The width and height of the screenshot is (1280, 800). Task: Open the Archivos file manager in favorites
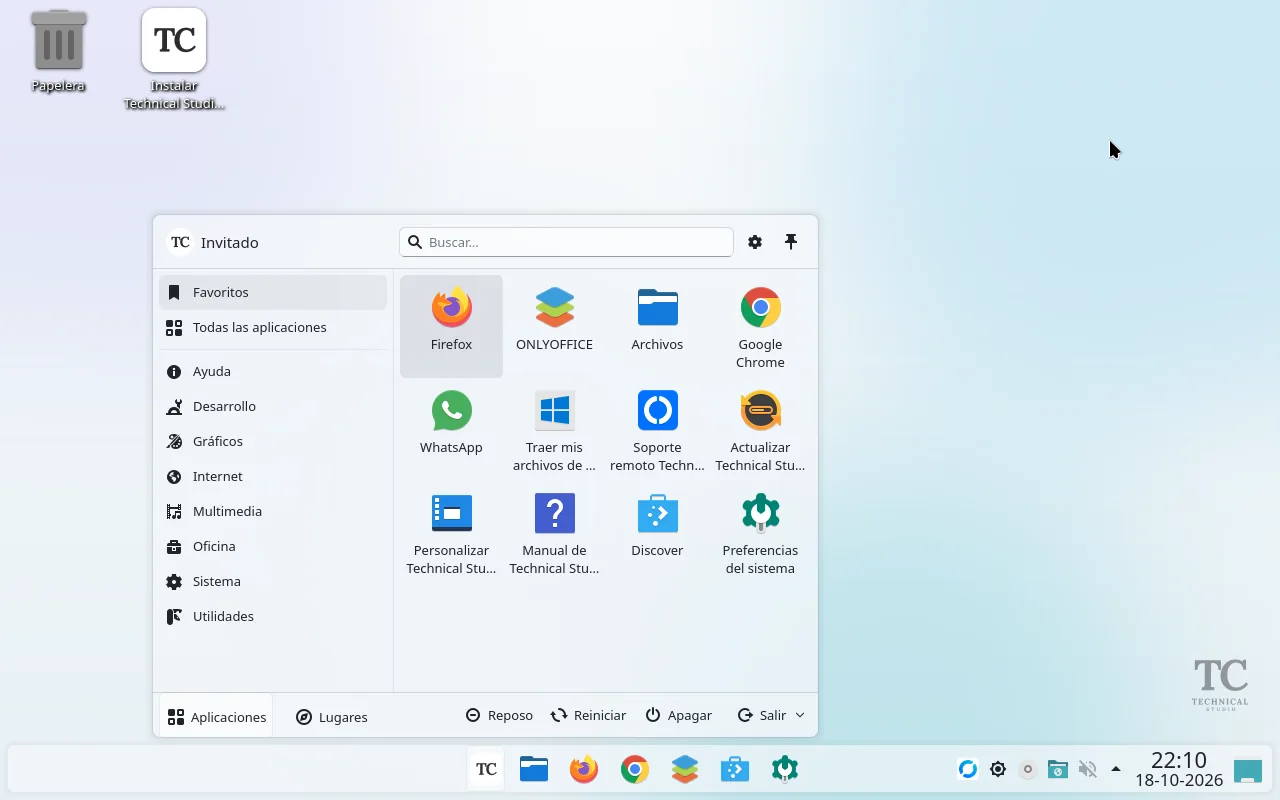click(x=657, y=326)
